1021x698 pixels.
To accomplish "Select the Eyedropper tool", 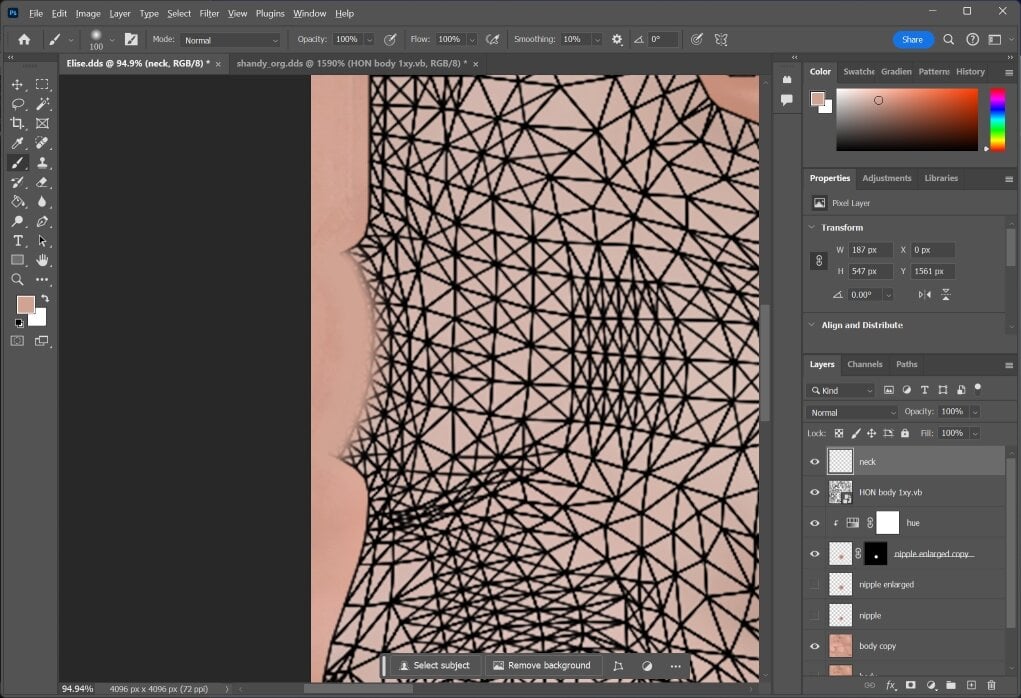I will click(x=18, y=143).
